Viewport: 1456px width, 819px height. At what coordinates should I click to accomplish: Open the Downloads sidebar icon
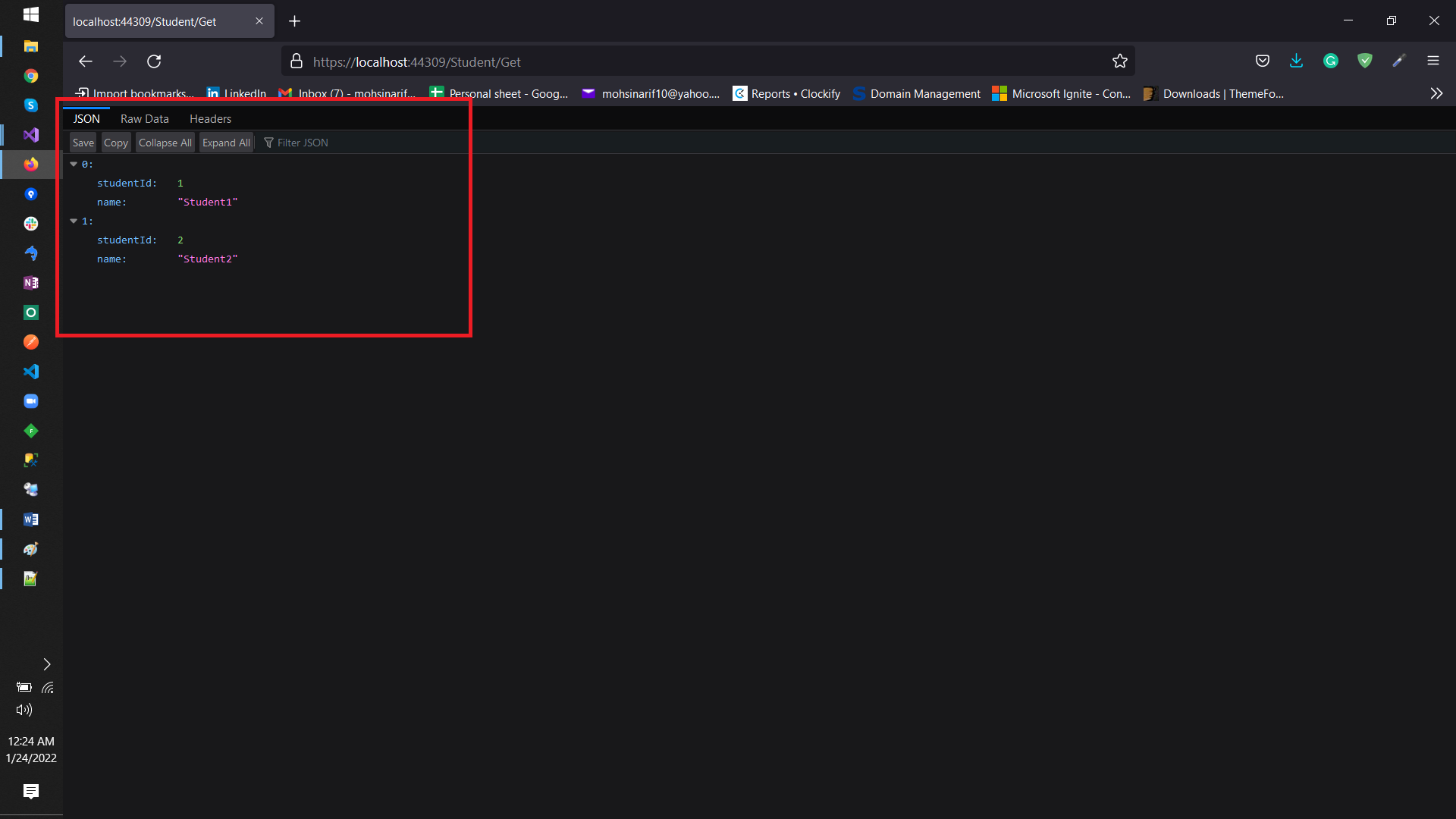[1296, 61]
